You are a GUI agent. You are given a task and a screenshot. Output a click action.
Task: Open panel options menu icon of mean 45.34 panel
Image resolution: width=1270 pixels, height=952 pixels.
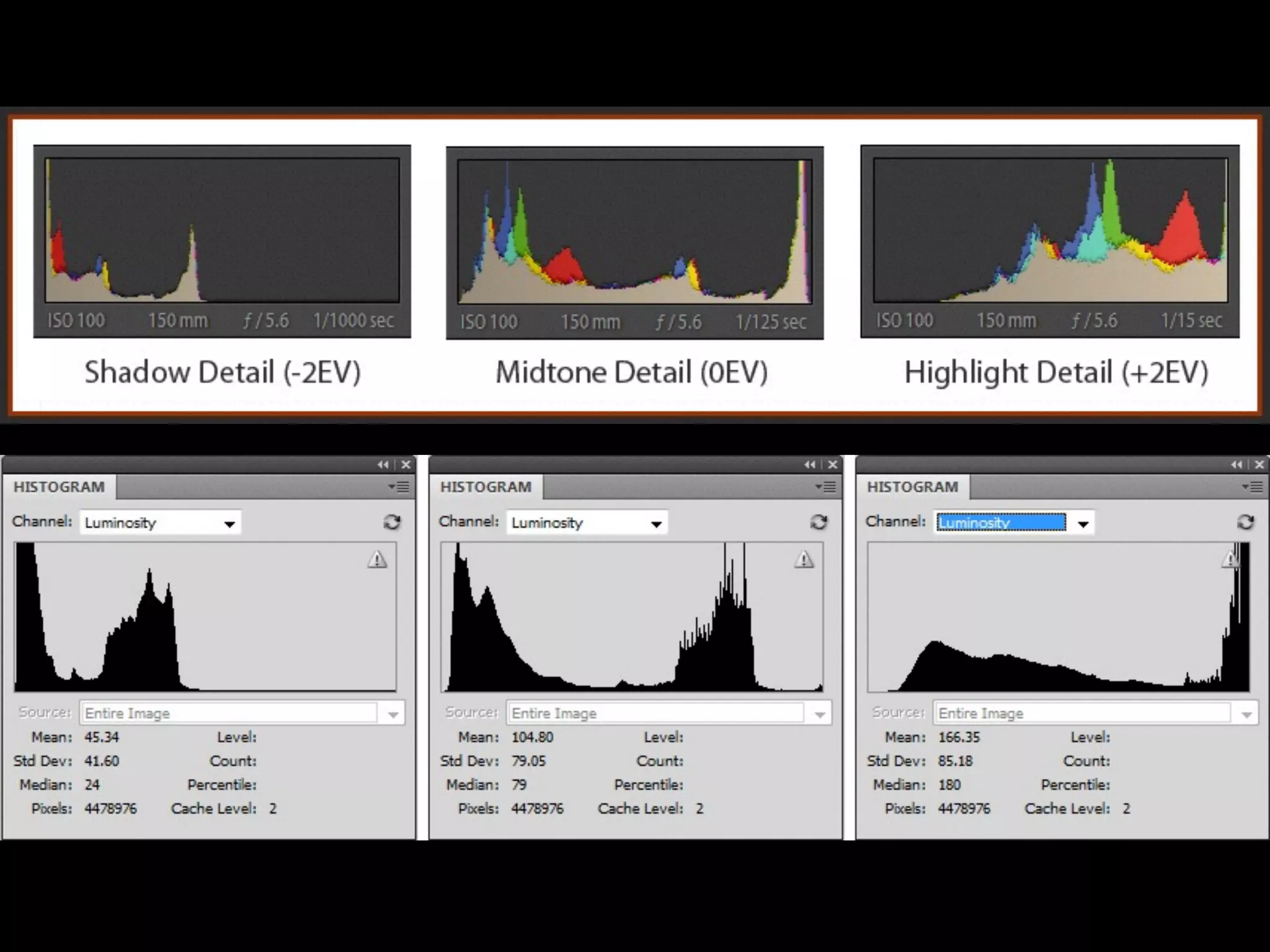[399, 487]
